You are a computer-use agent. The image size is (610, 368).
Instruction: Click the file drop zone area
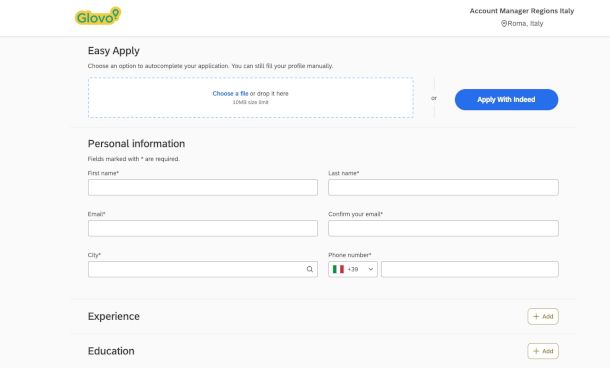click(x=251, y=98)
